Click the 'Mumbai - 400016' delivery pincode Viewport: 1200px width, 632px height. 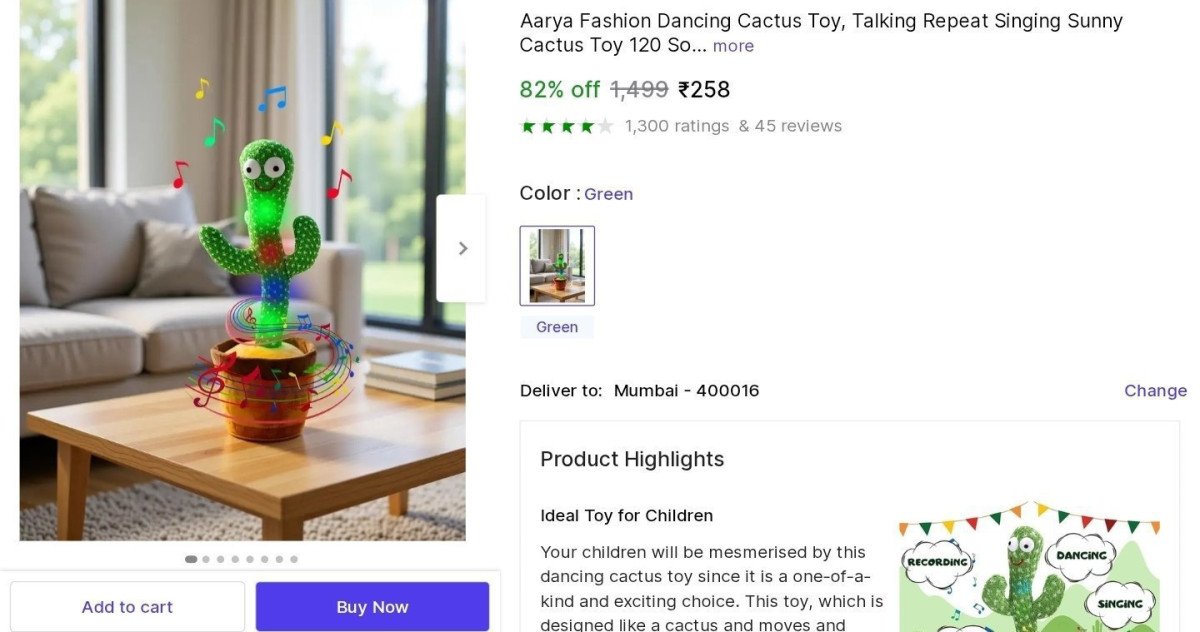[x=686, y=391]
